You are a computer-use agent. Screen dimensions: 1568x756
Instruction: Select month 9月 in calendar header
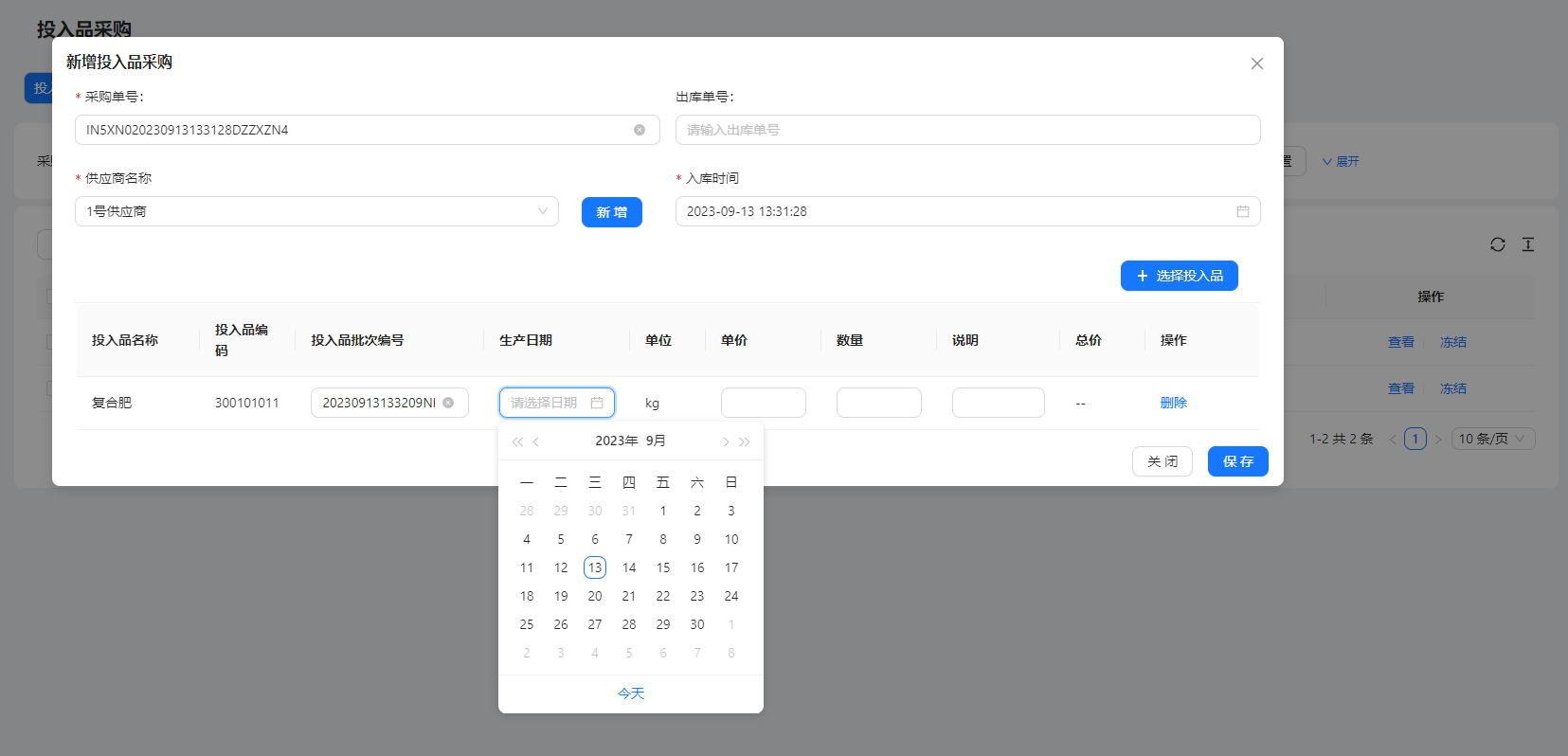pos(656,441)
